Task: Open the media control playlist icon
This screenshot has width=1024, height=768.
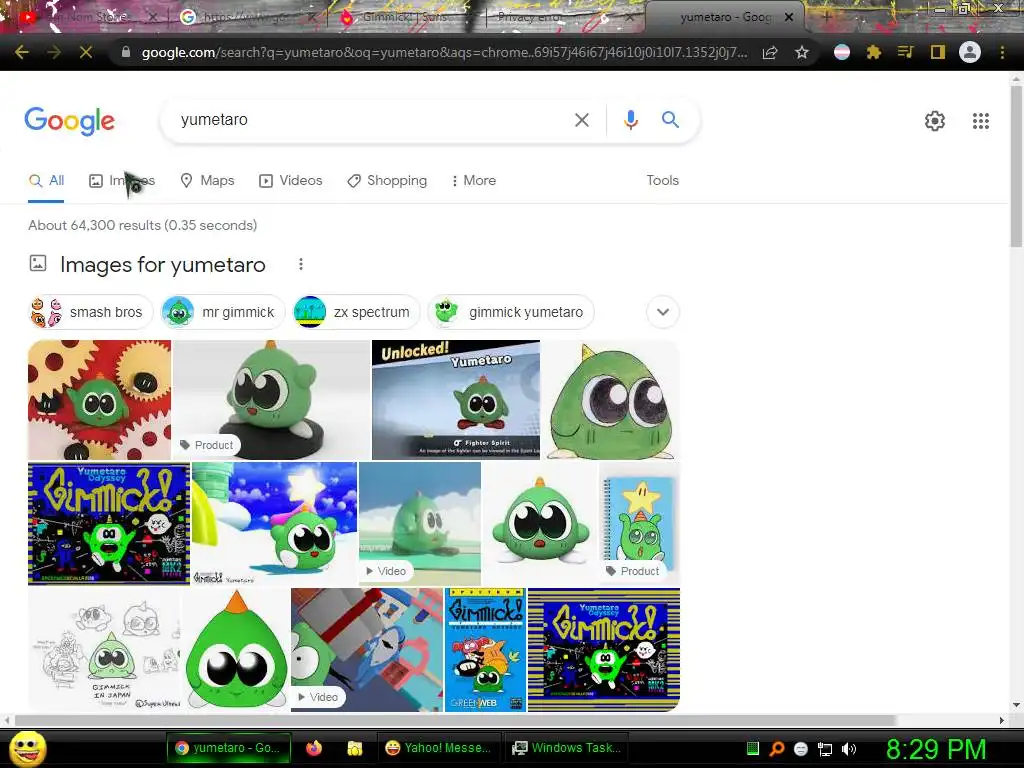Action: point(905,52)
